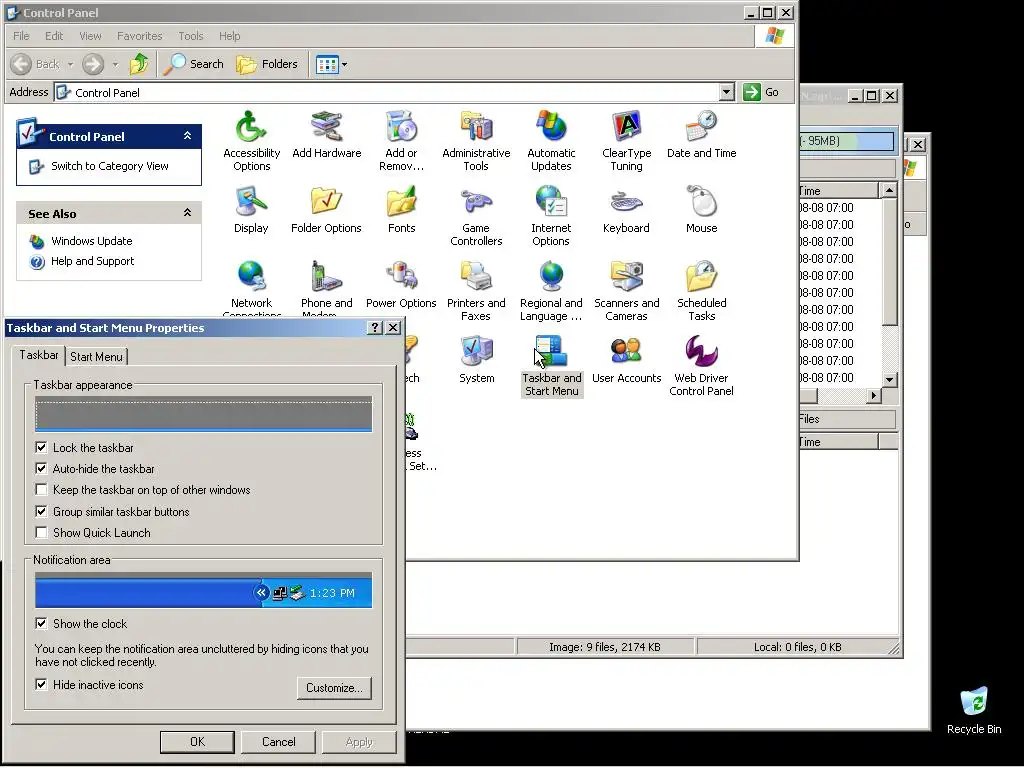The width and height of the screenshot is (1024, 768).
Task: Open ClearType Tuning icon
Action: tap(626, 140)
